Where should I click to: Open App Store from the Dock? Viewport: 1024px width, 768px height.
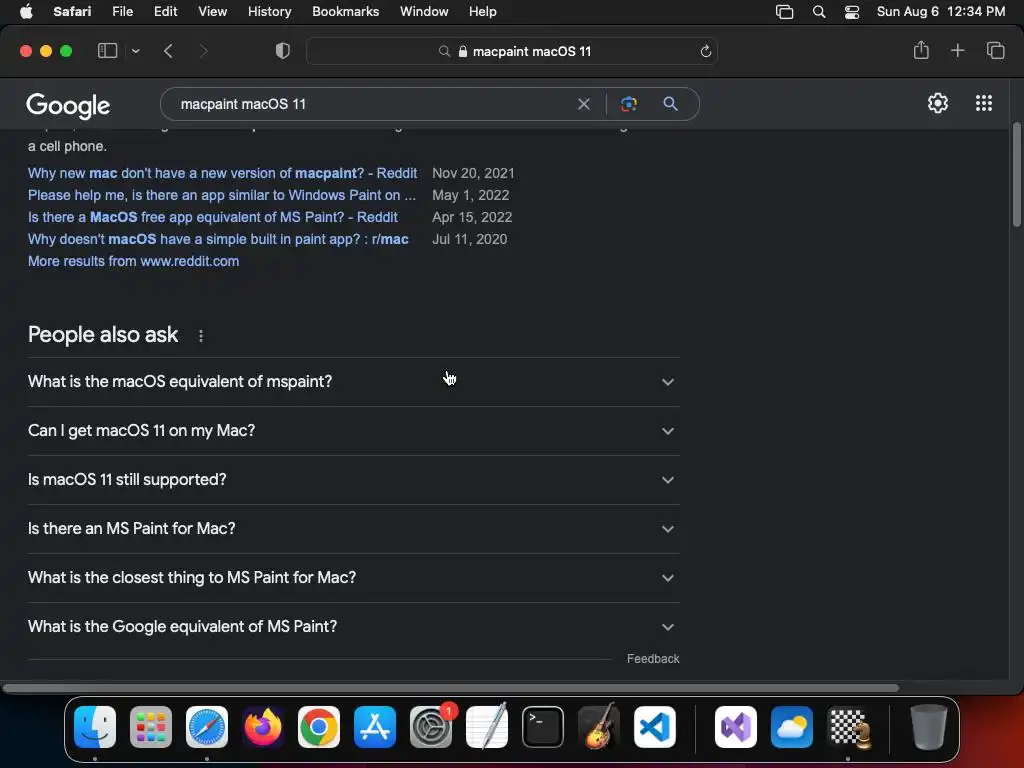click(375, 726)
